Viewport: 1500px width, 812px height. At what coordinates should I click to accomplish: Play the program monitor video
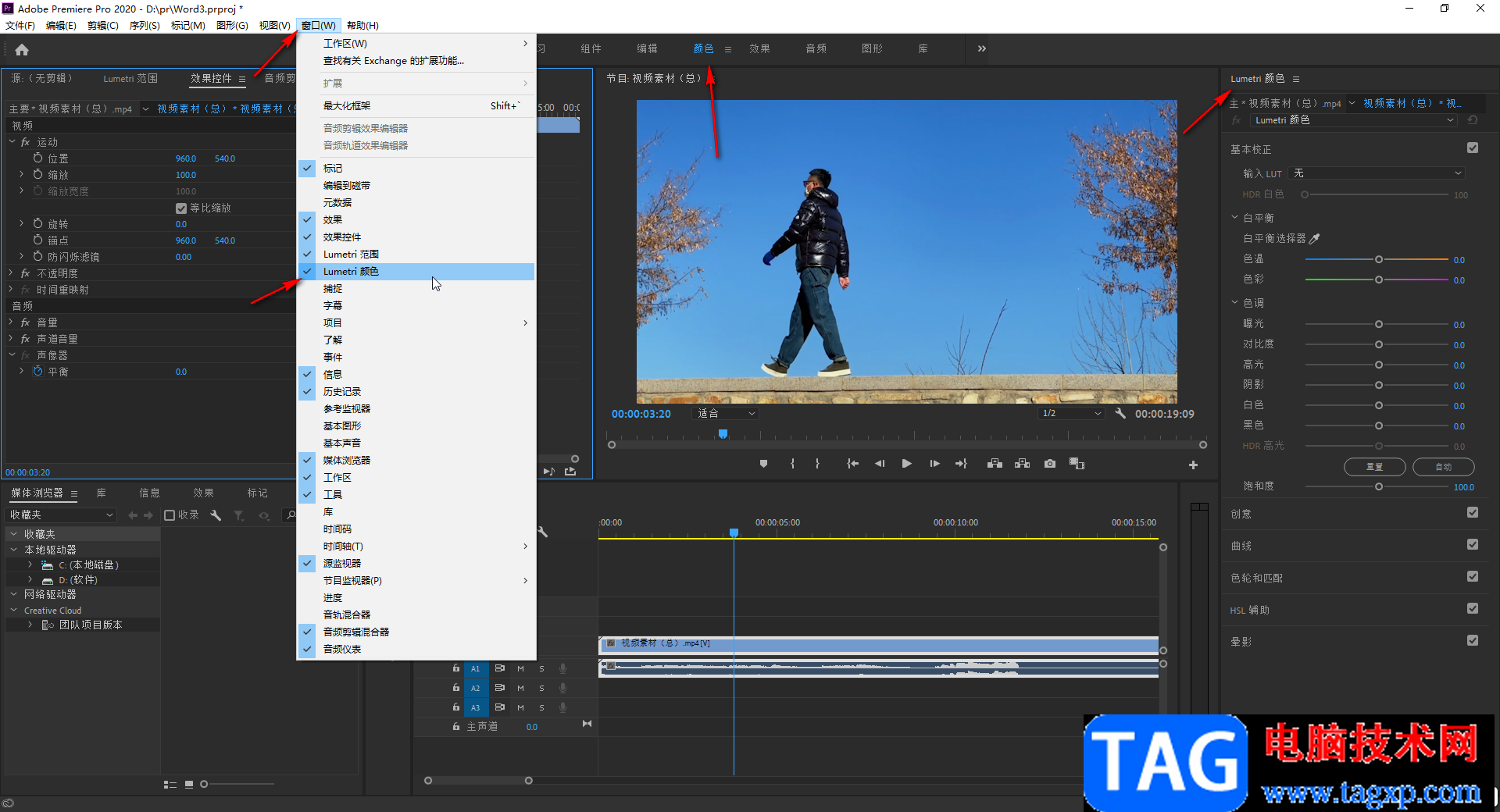pyautogui.click(x=906, y=464)
